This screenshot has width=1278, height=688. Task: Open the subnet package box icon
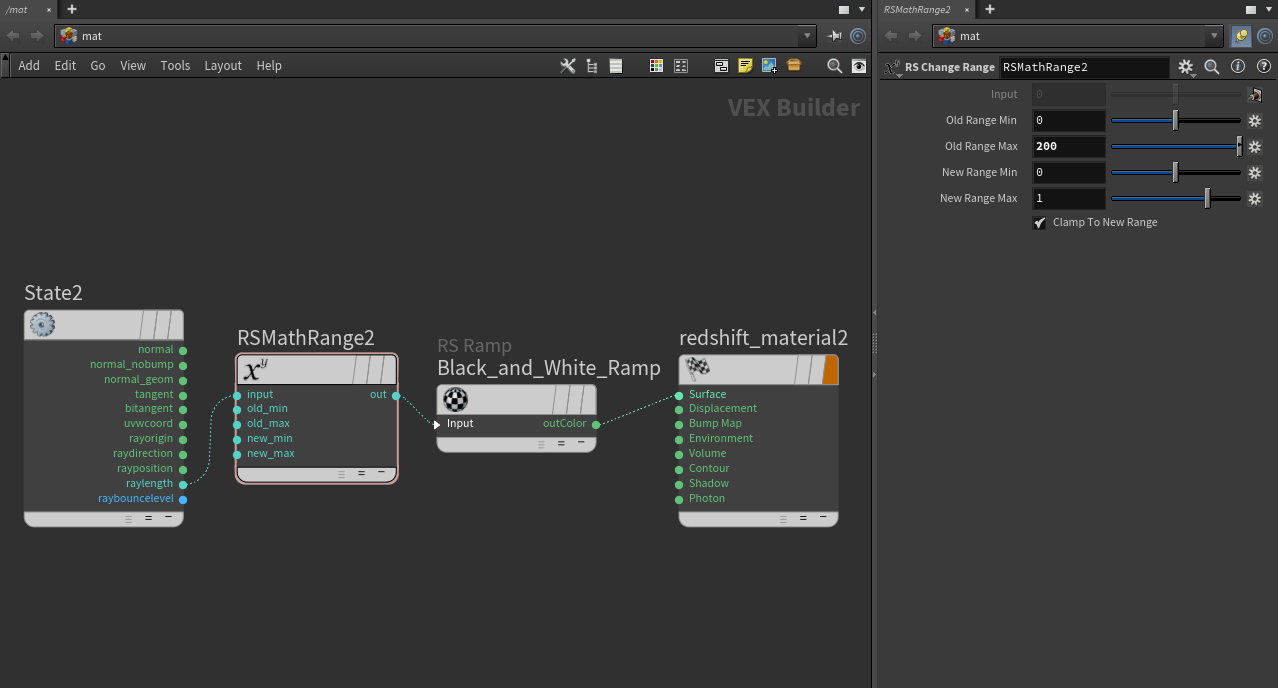(794, 66)
